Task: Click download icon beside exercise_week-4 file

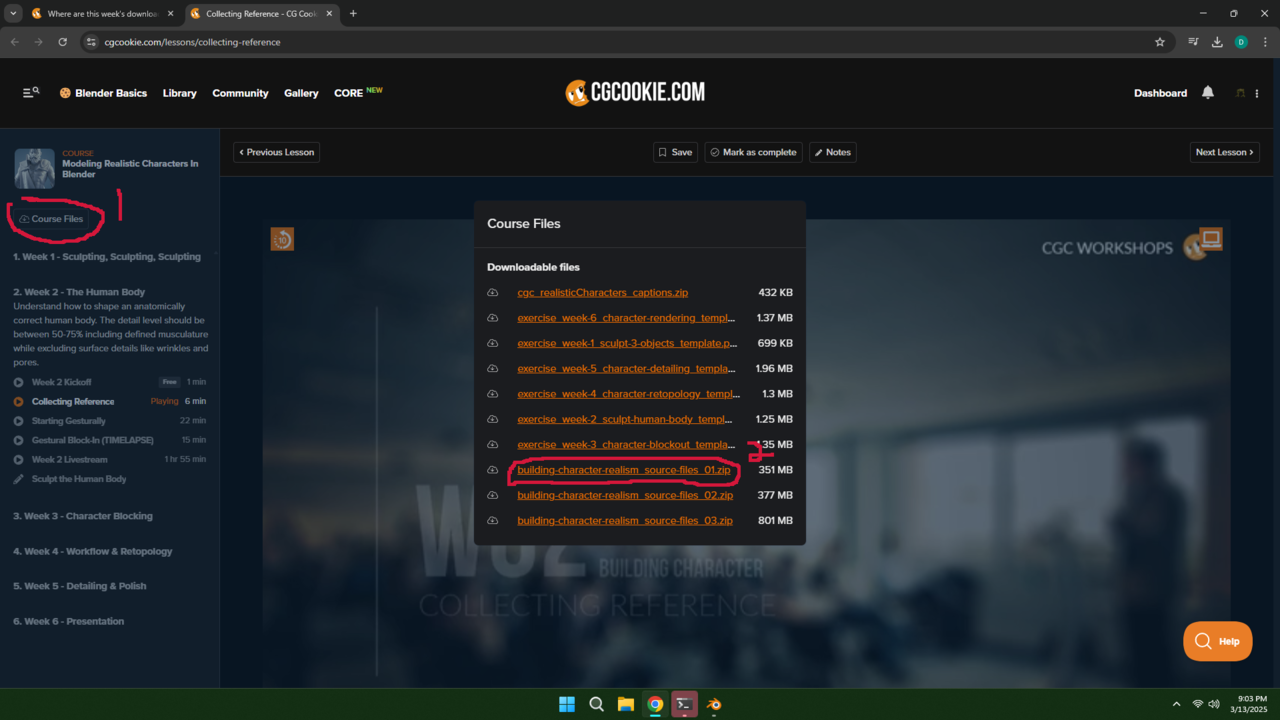Action: click(493, 394)
